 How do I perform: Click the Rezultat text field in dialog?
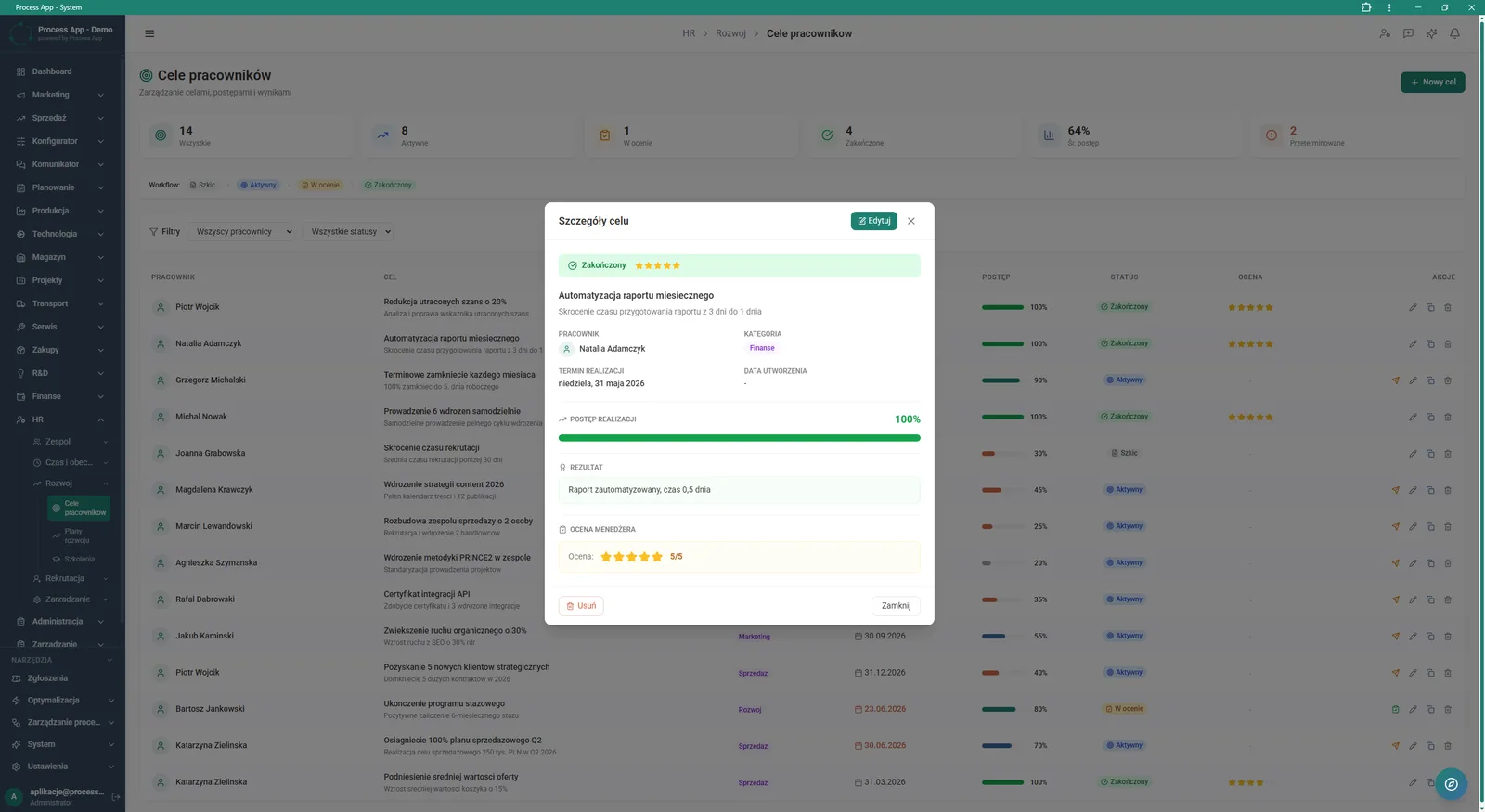[x=739, y=490]
